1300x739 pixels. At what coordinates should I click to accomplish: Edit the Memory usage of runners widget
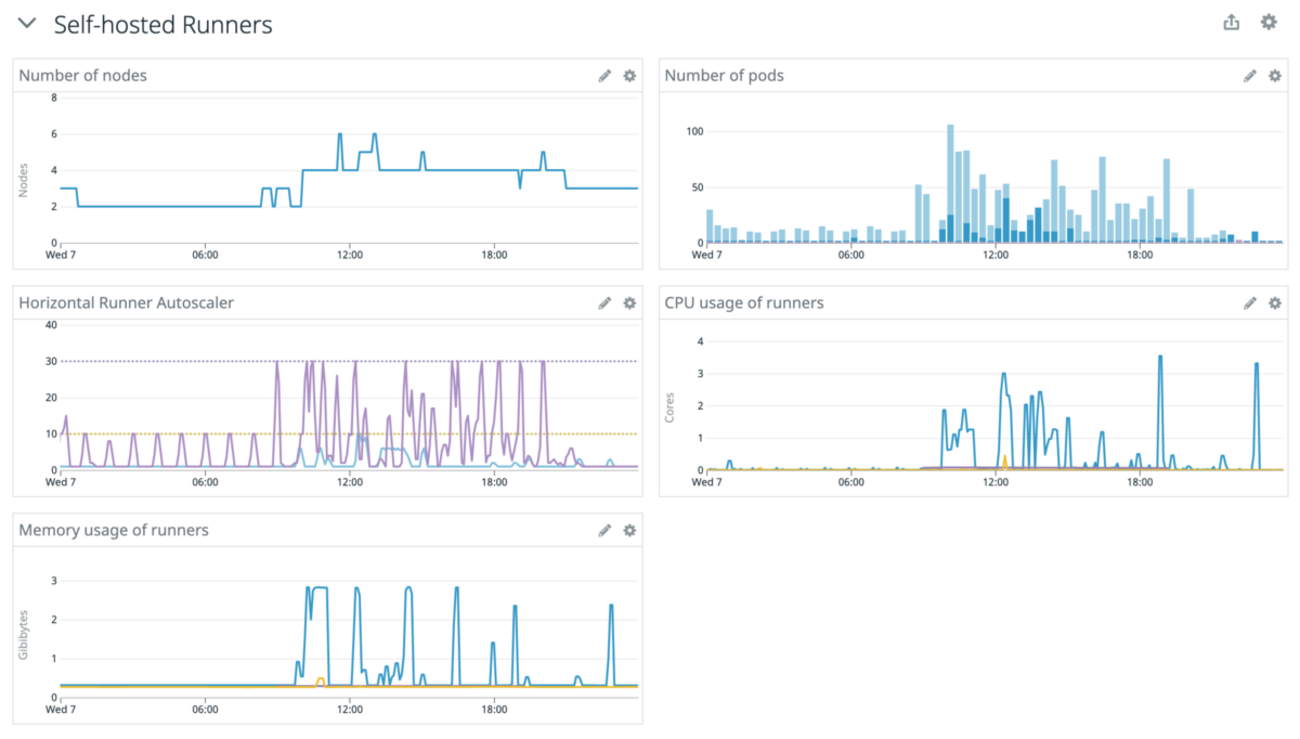coord(604,531)
